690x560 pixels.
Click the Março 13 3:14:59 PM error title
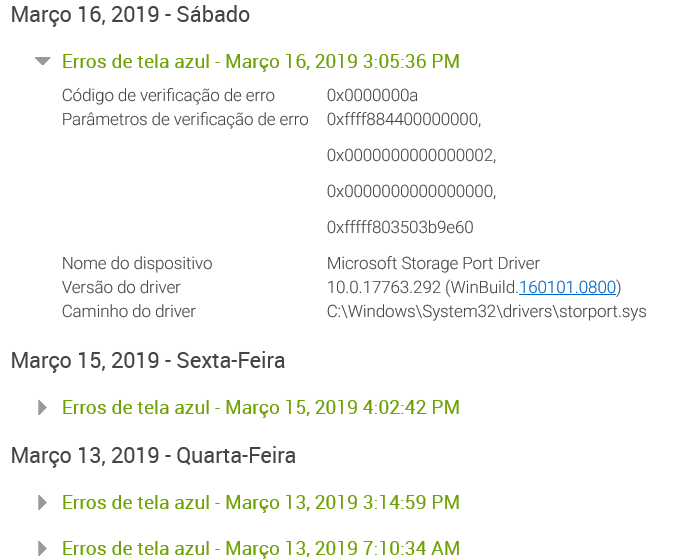coord(261,503)
